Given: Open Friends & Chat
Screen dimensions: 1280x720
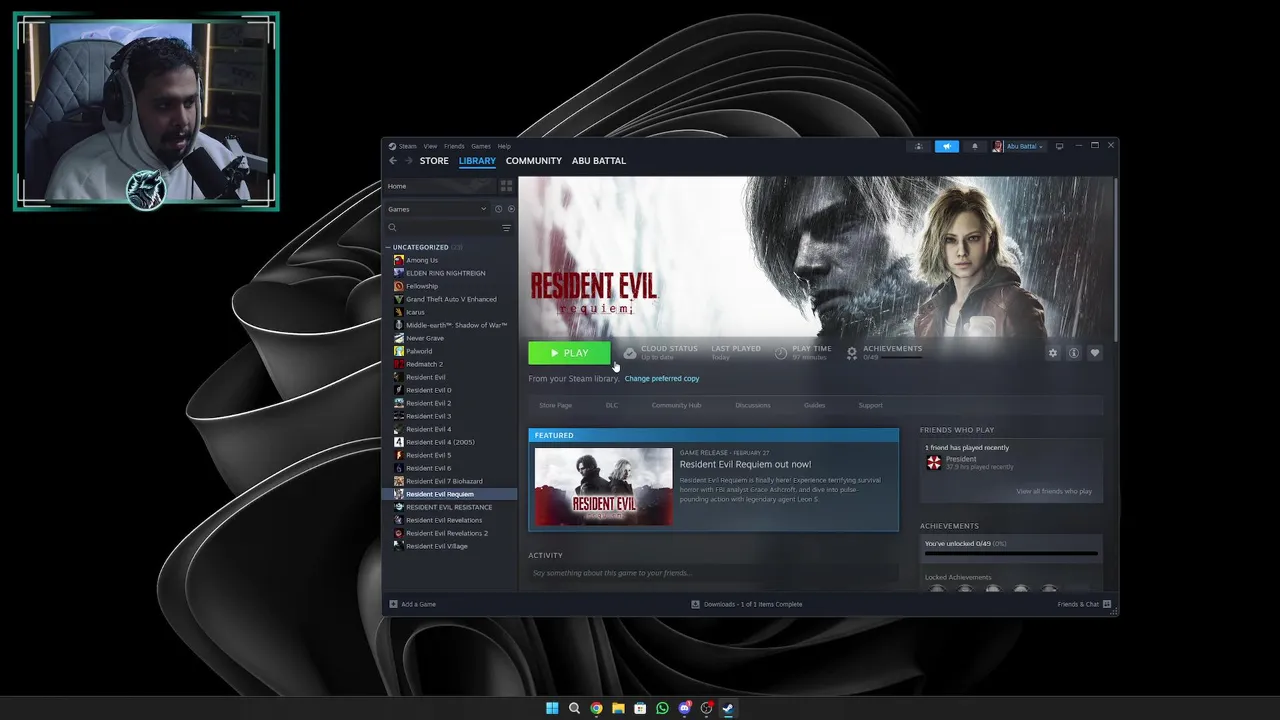Looking at the screenshot, I should coord(1083,604).
